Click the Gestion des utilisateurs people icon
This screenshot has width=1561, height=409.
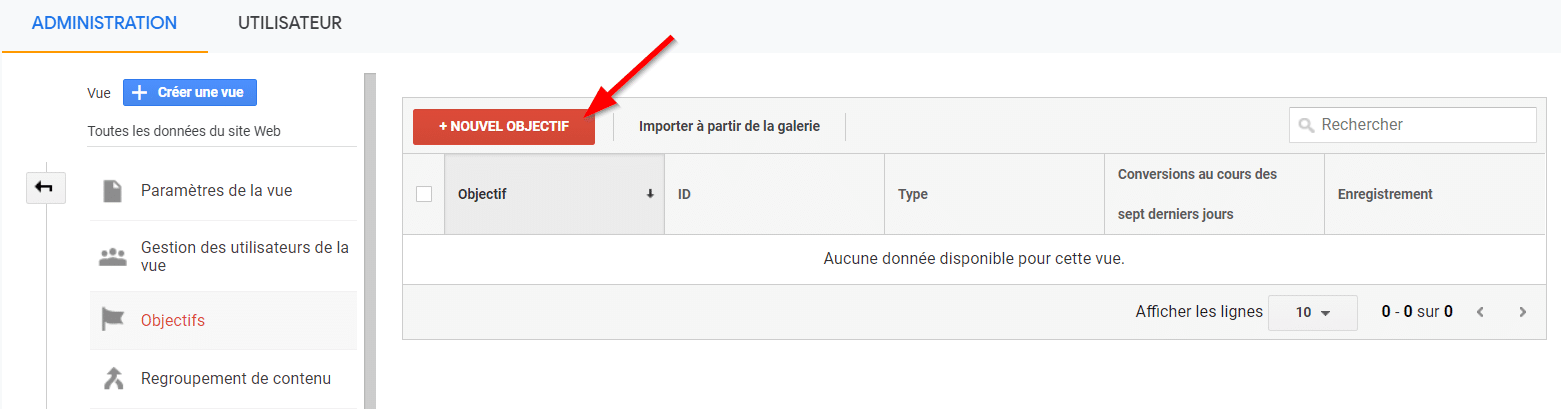tap(113, 256)
